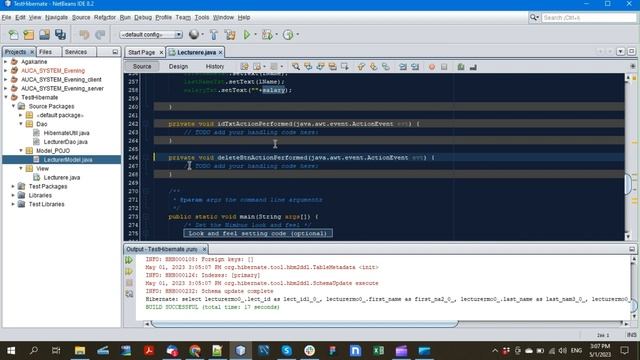Open the Debug menu

[143, 18]
